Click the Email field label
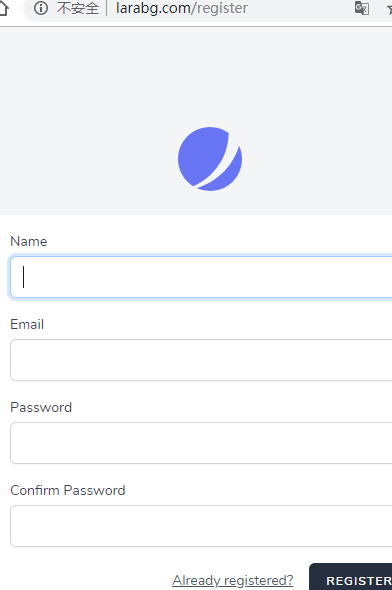The height and width of the screenshot is (590, 392). pos(27,324)
